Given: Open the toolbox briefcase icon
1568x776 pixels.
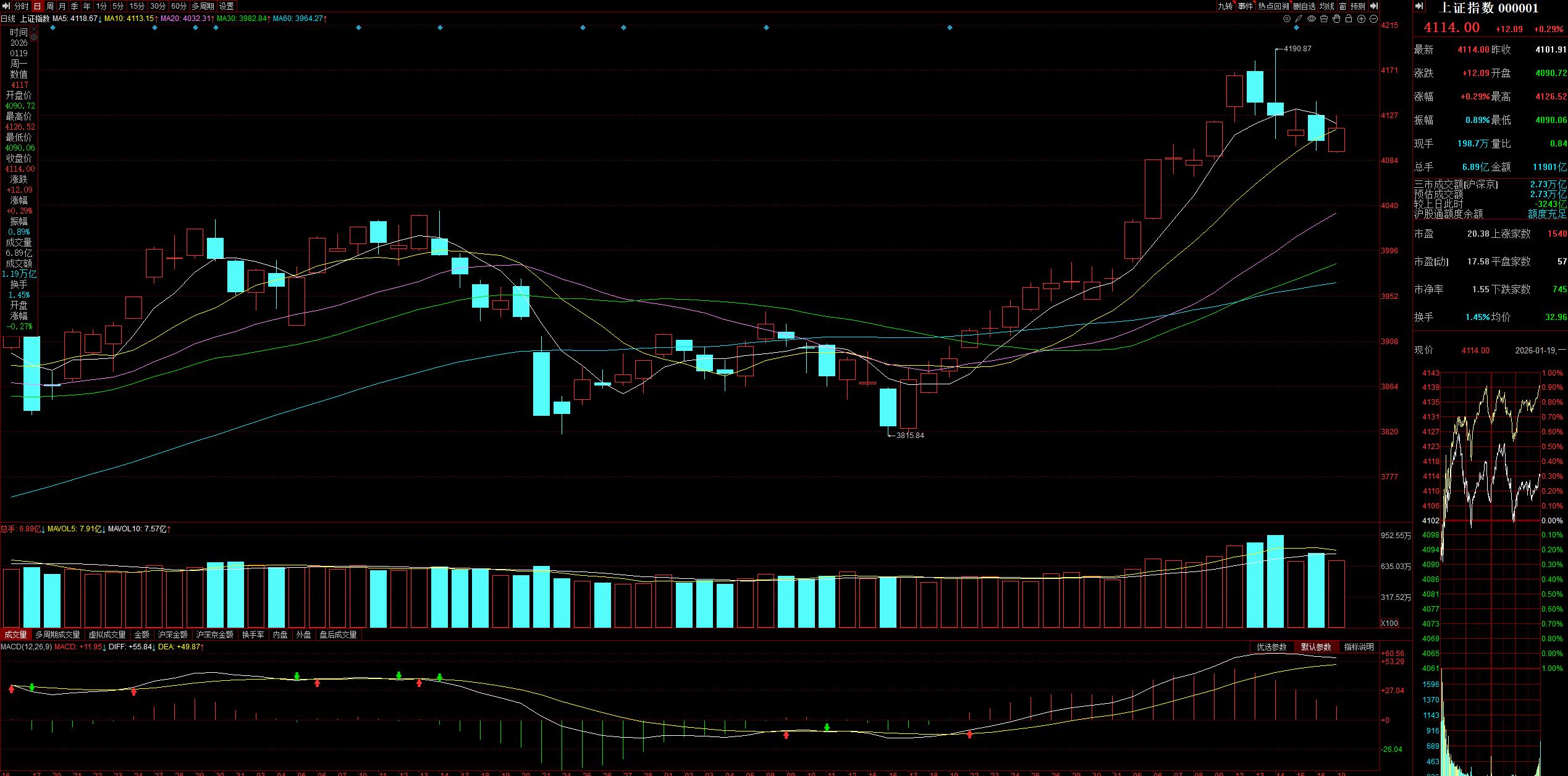Looking at the screenshot, I should (x=1324, y=19).
